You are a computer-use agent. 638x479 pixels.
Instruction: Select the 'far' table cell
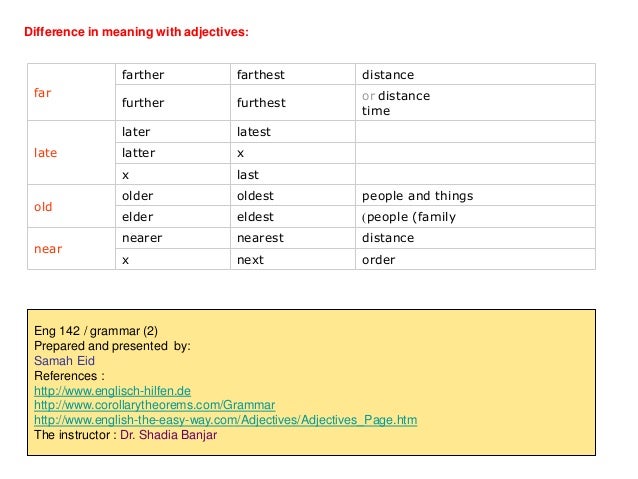click(x=72, y=92)
